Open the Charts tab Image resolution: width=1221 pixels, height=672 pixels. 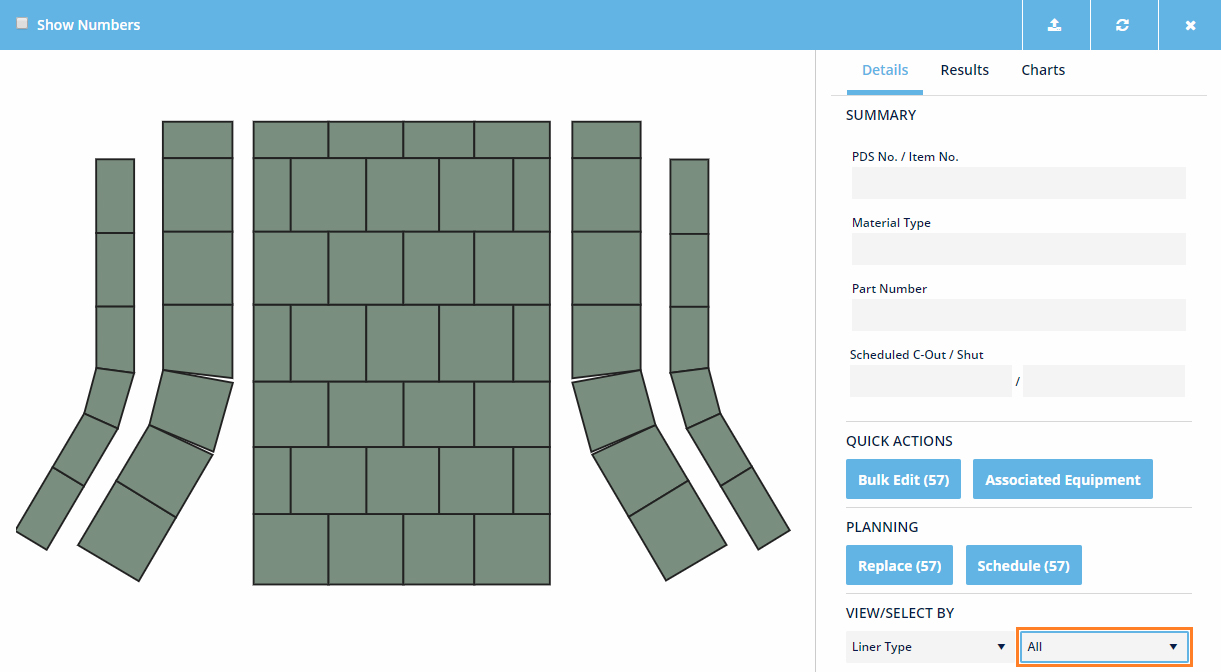(x=1043, y=70)
